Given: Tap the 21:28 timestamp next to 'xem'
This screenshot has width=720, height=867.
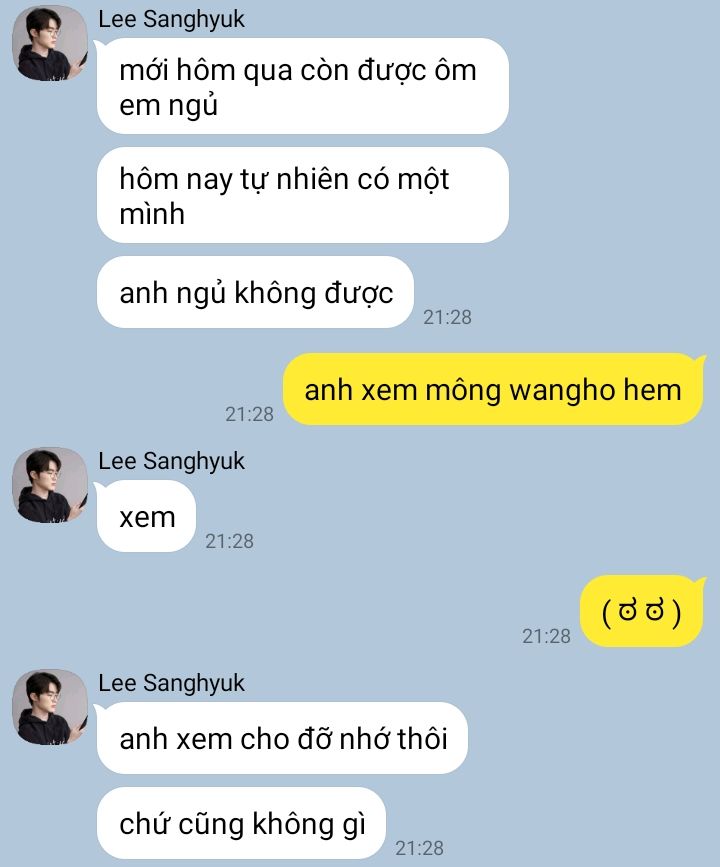Looking at the screenshot, I should click(229, 541).
